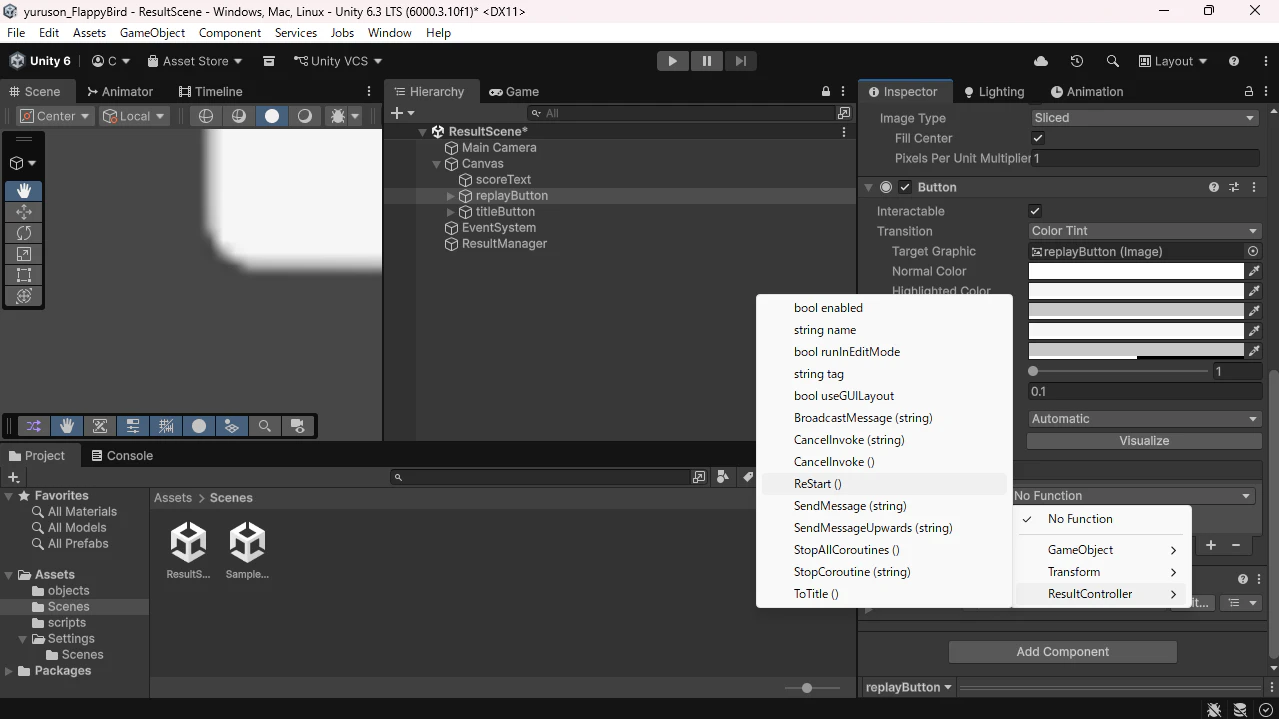Viewport: 1279px width, 719px height.
Task: Click the scene view search overlay icon
Action: click(265, 426)
